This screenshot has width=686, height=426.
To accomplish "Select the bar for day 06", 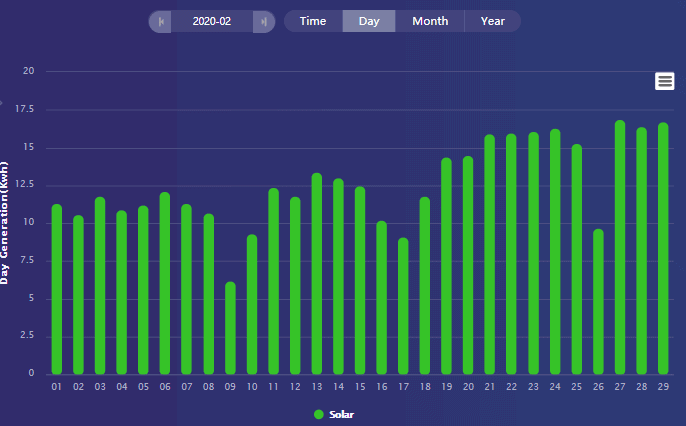I will pyautogui.click(x=165, y=283).
